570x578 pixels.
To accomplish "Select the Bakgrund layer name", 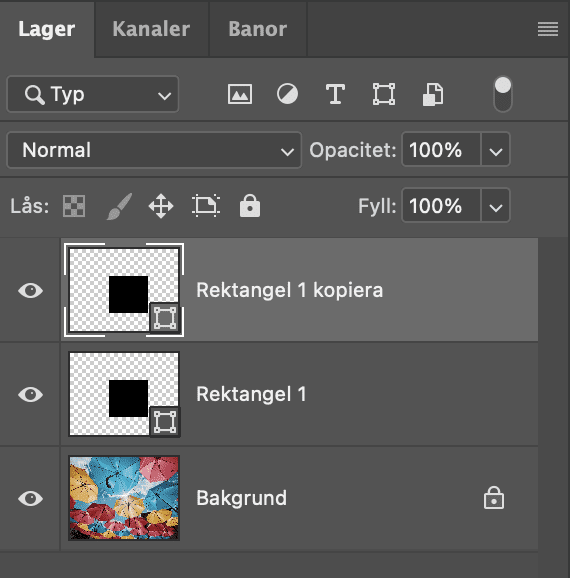I will click(241, 498).
